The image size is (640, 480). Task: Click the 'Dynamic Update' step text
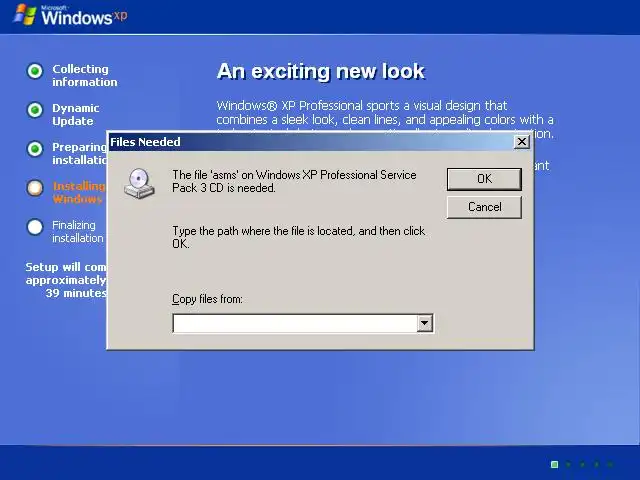click(76, 115)
